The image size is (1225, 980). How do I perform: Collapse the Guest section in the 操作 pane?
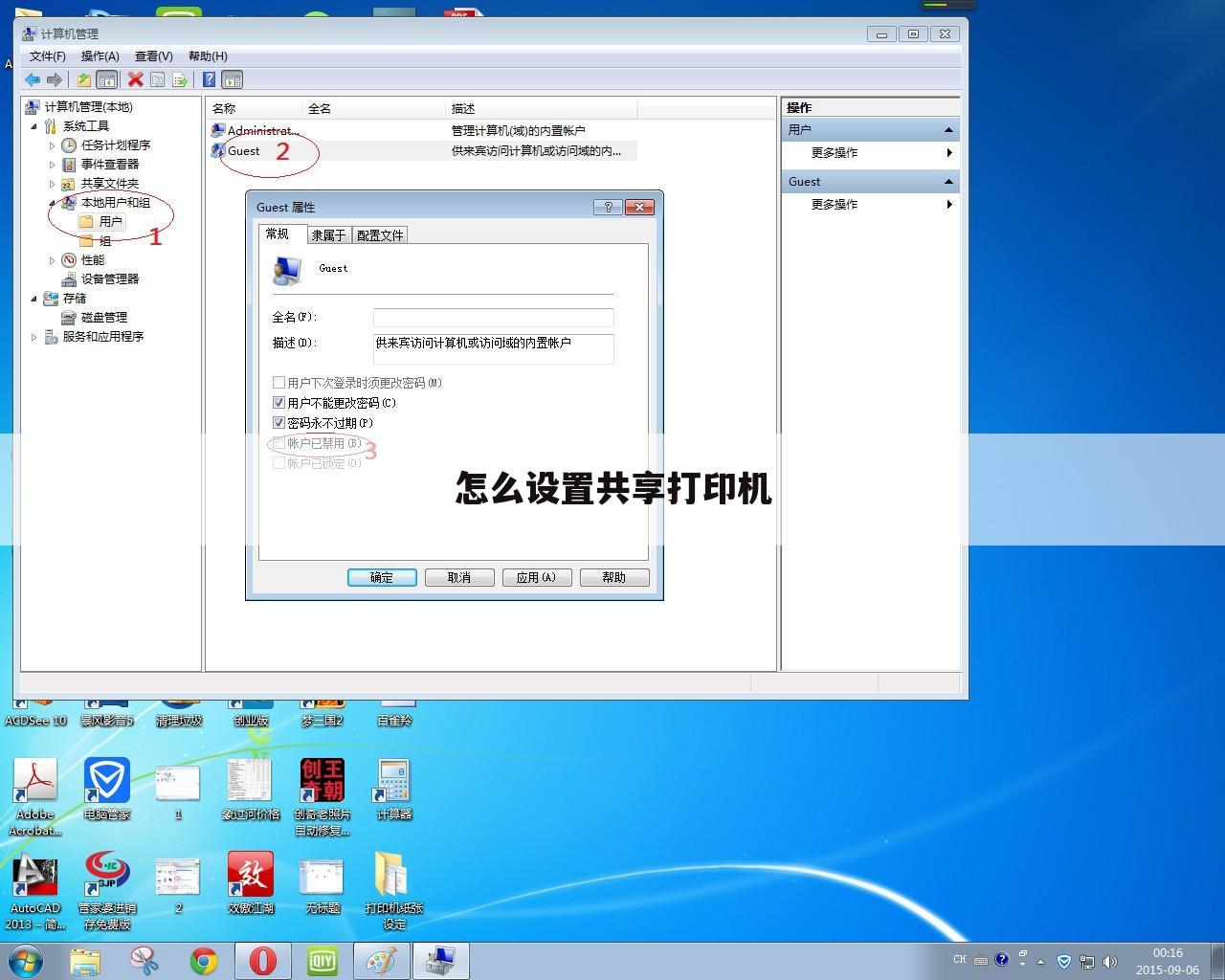[x=948, y=181]
